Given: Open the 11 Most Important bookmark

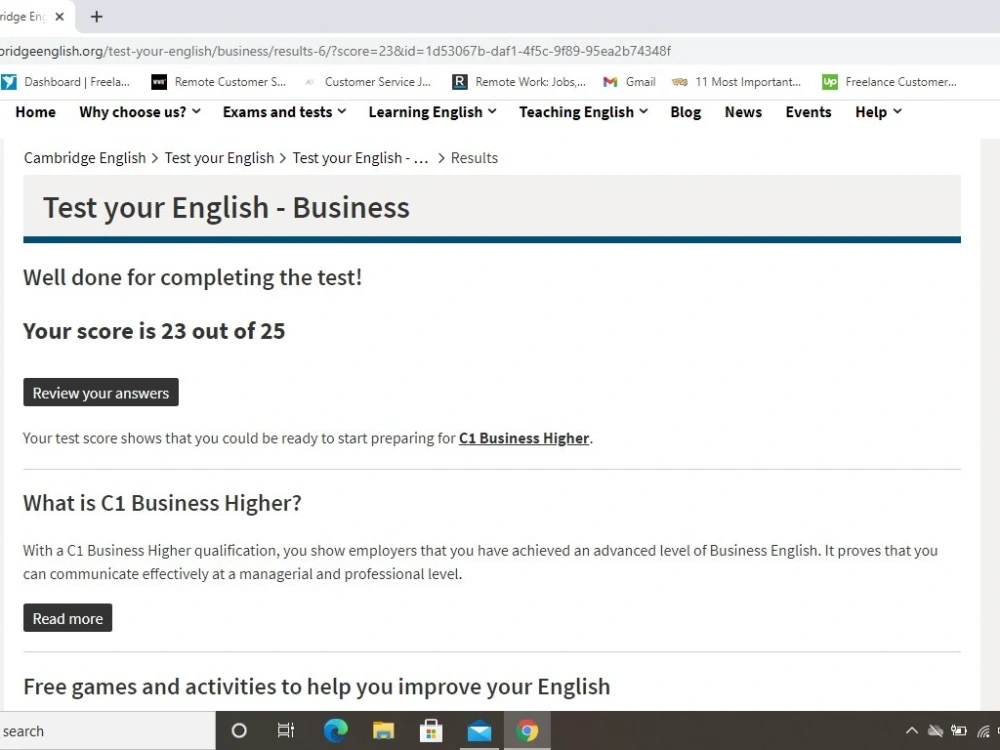Looking at the screenshot, I should [x=737, y=82].
